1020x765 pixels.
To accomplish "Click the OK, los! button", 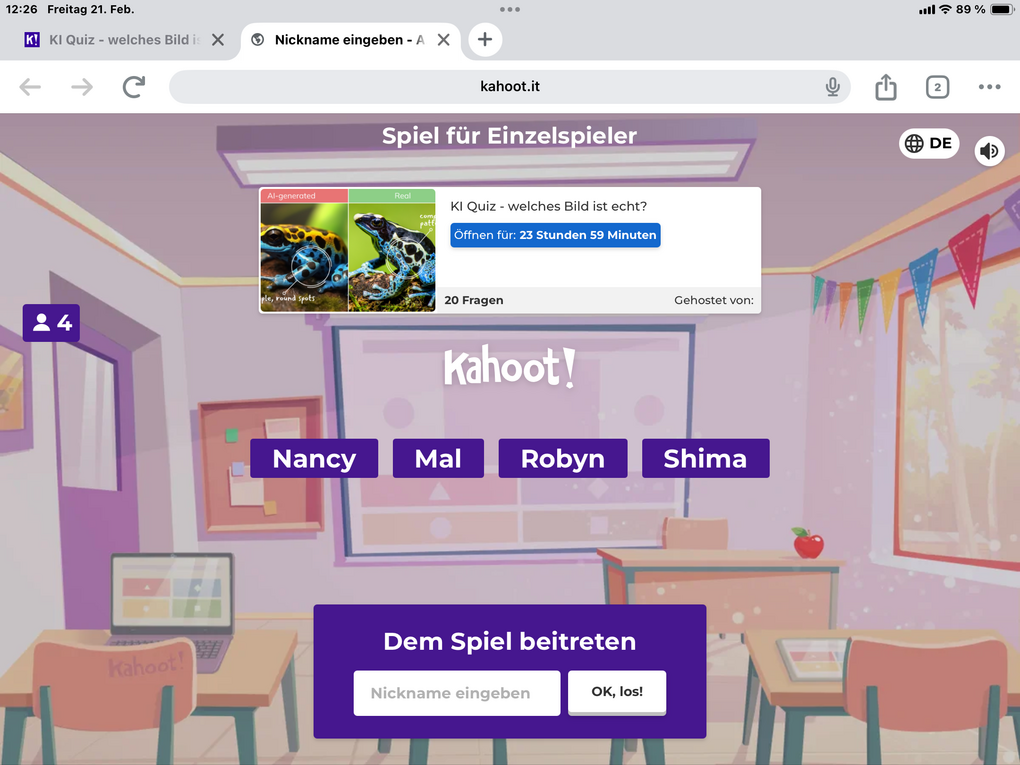I will click(x=617, y=691).
